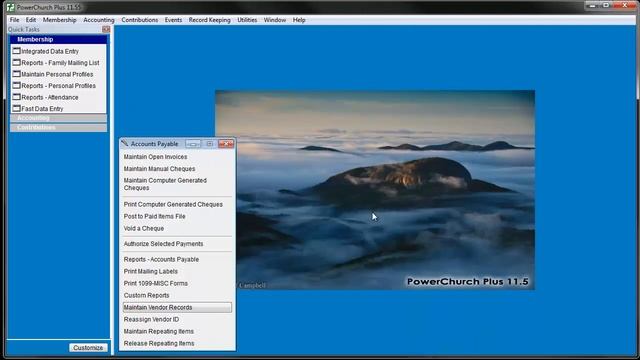The width and height of the screenshot is (640, 360).
Task: Select Maintain Computer Generated Cheques
Action: coord(165,184)
